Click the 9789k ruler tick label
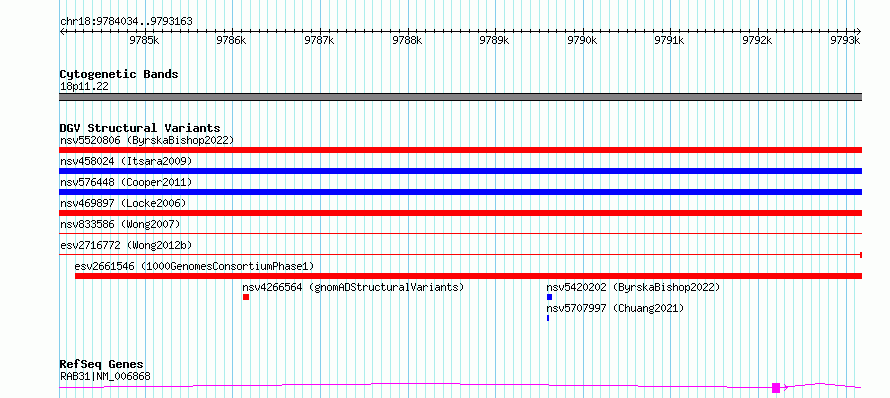890x398 pixels. pos(495,40)
